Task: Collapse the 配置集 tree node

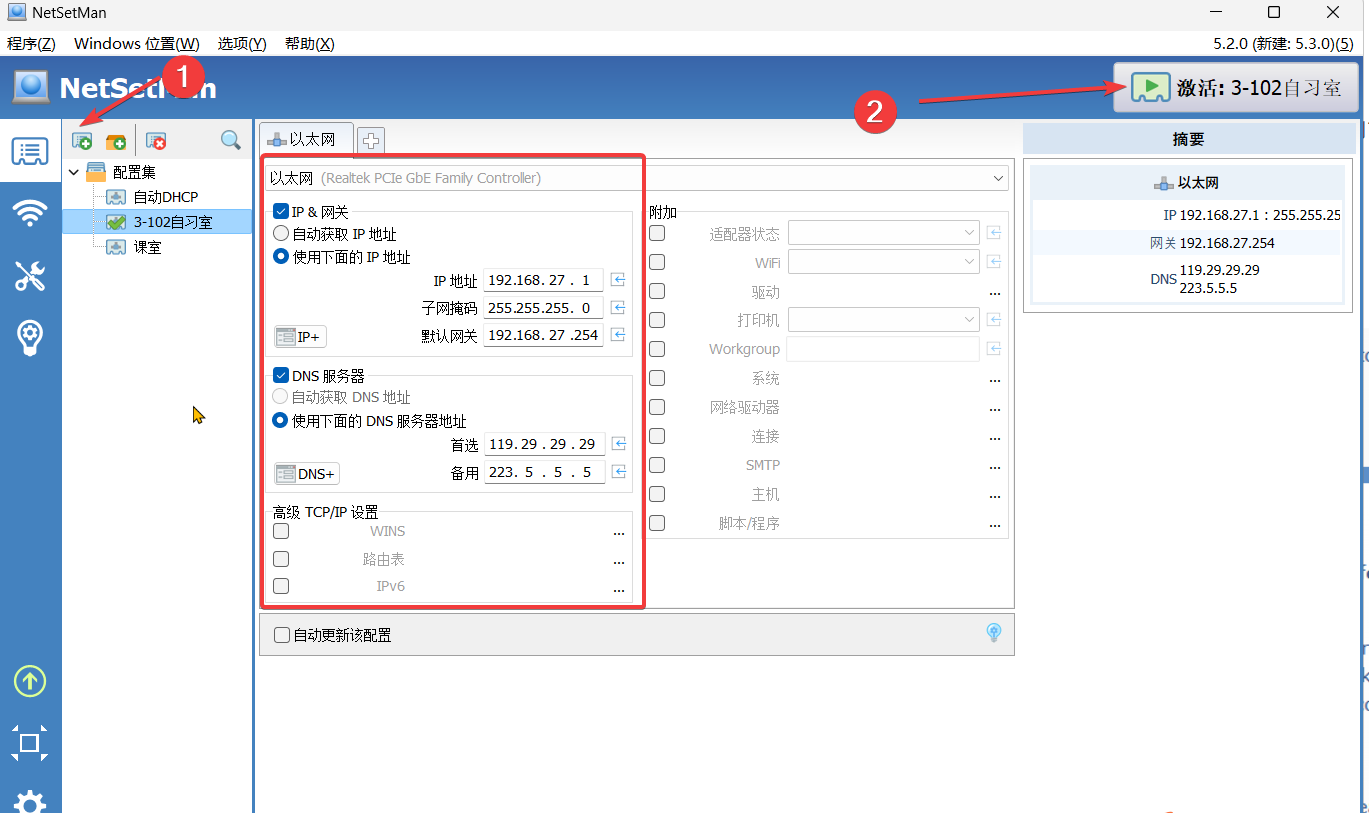Action: pyautogui.click(x=74, y=172)
